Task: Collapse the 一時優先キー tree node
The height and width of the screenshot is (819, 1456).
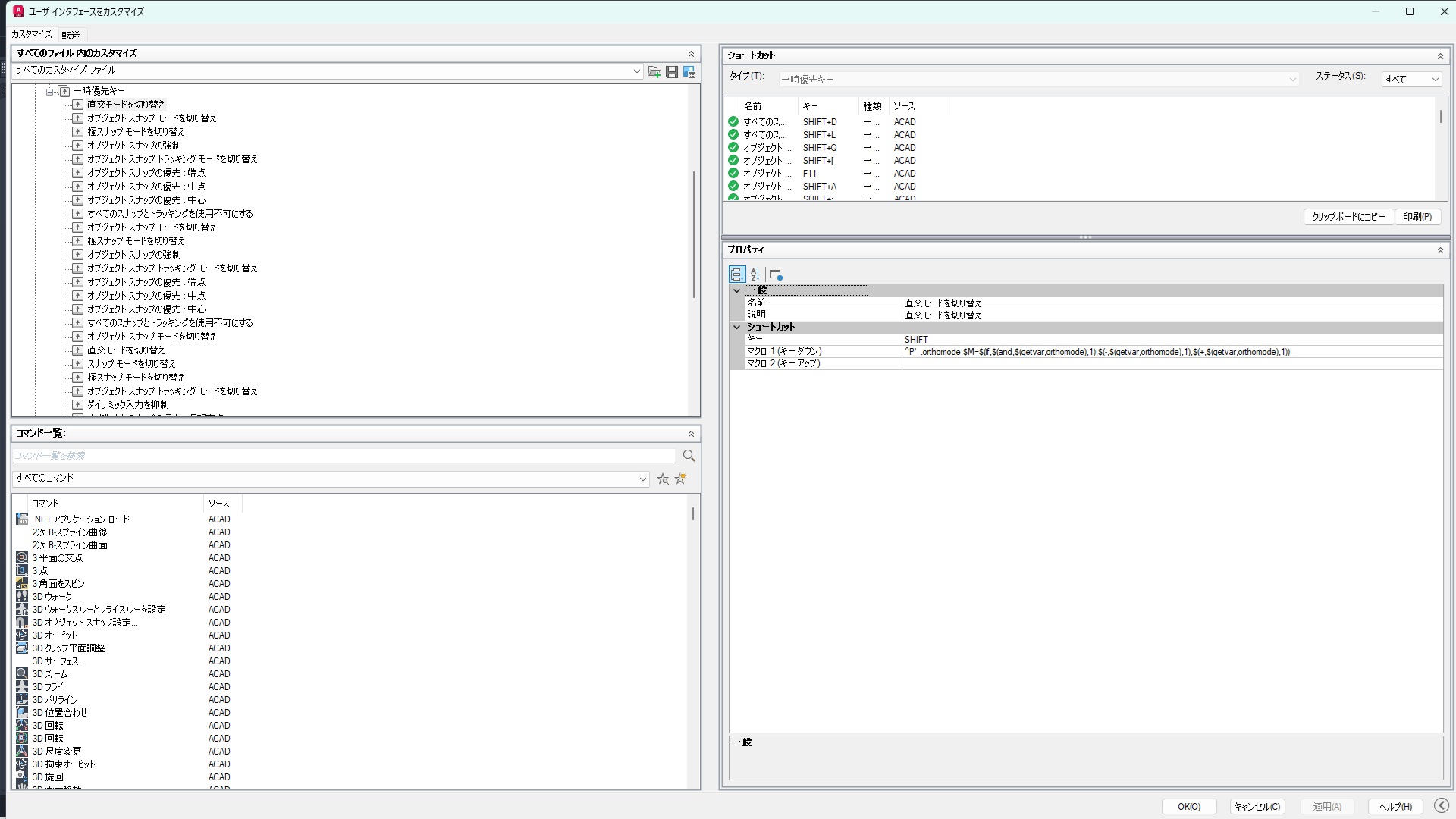Action: coord(50,91)
